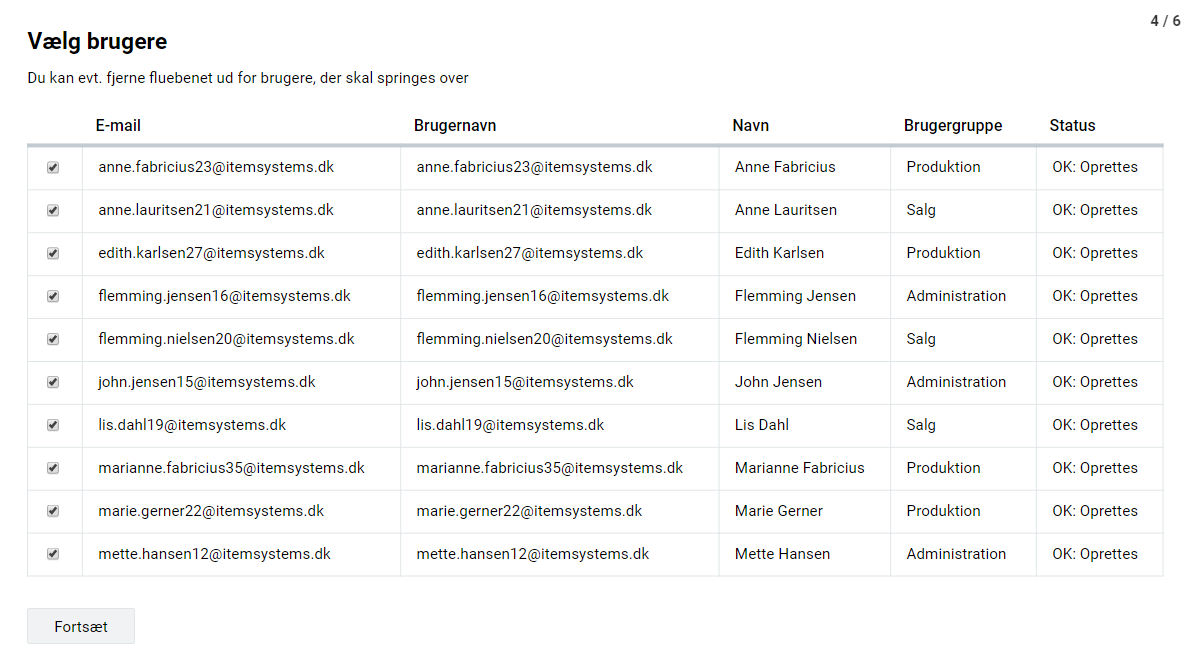
Task: Uncheck the Lis Dahl checkbox
Action: click(x=53, y=426)
